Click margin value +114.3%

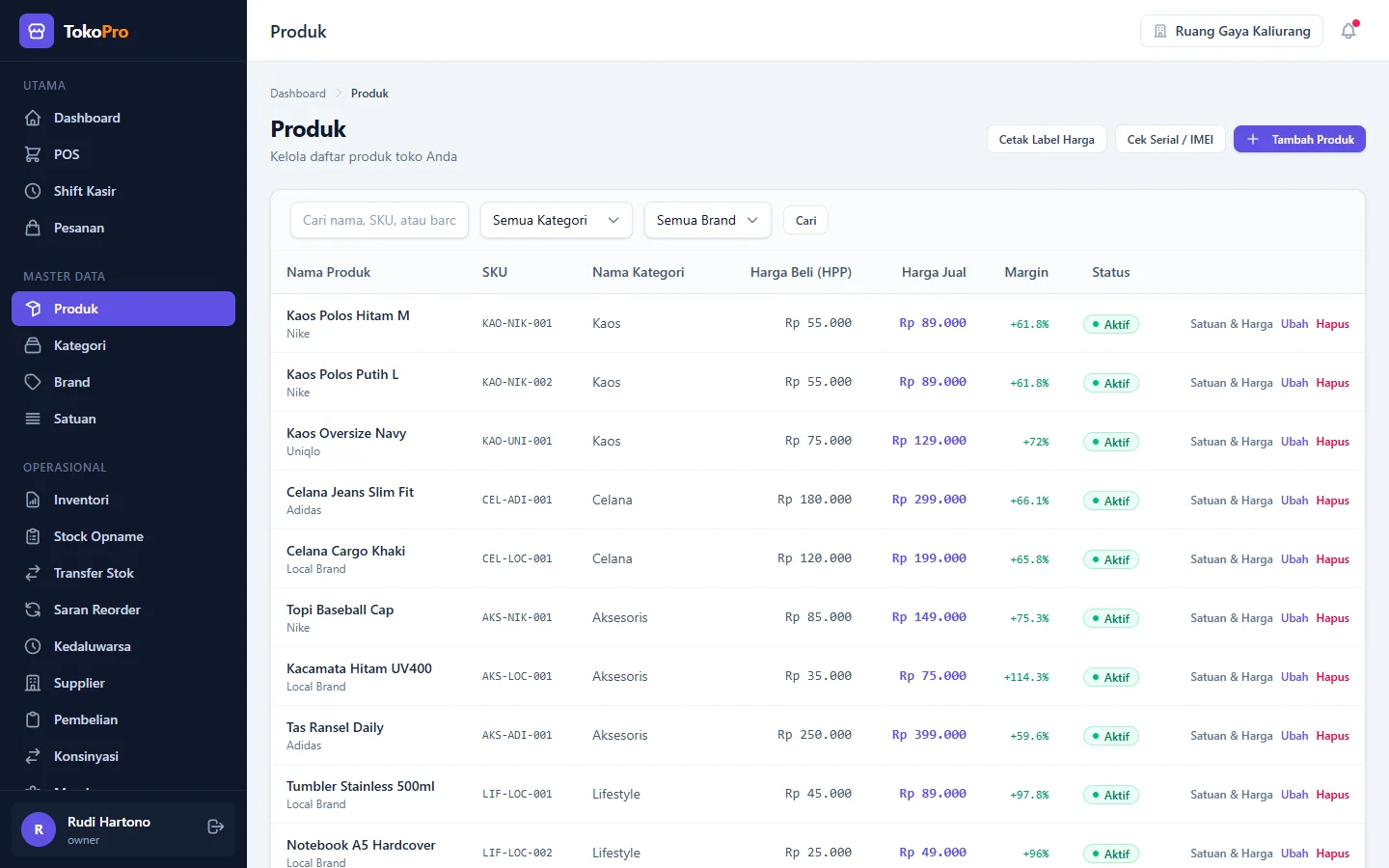point(1026,677)
